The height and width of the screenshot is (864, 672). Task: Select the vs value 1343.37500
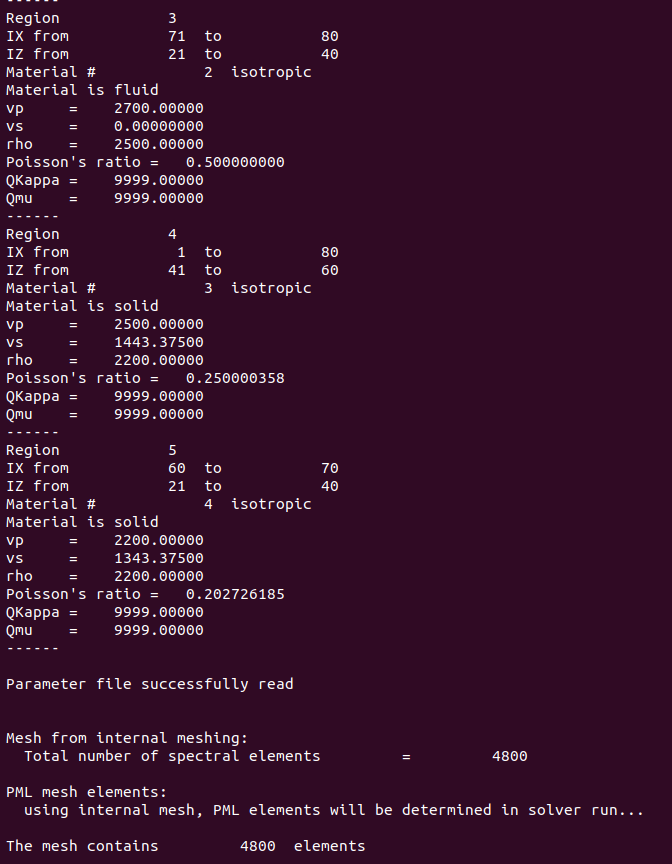click(x=158, y=558)
